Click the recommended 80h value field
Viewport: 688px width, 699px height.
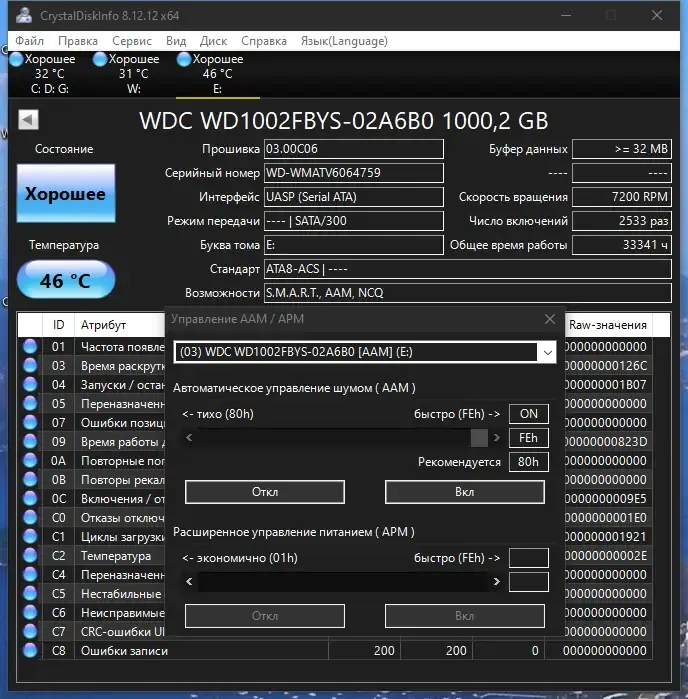click(529, 462)
